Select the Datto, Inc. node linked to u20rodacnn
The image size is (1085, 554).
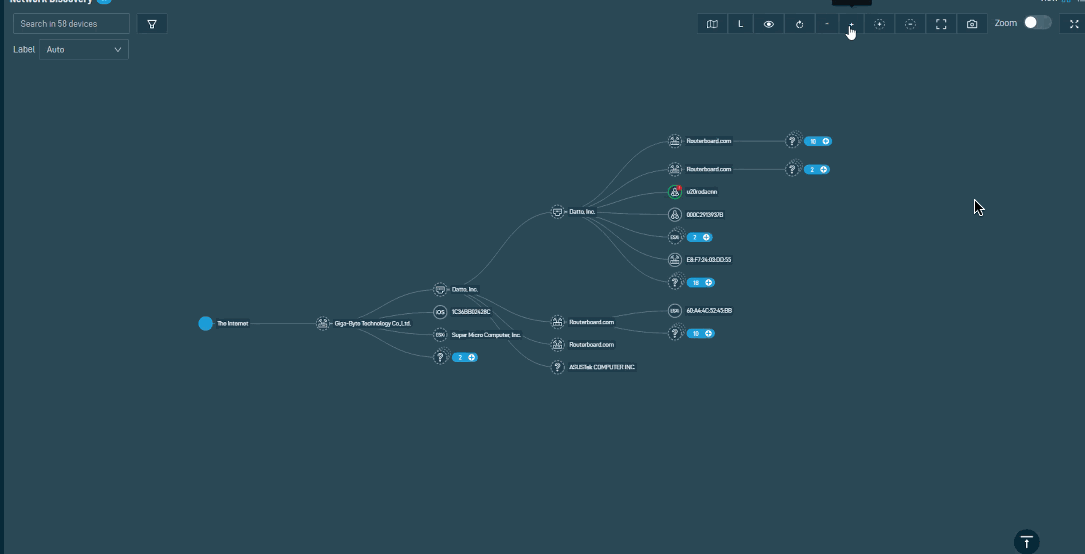pos(558,212)
